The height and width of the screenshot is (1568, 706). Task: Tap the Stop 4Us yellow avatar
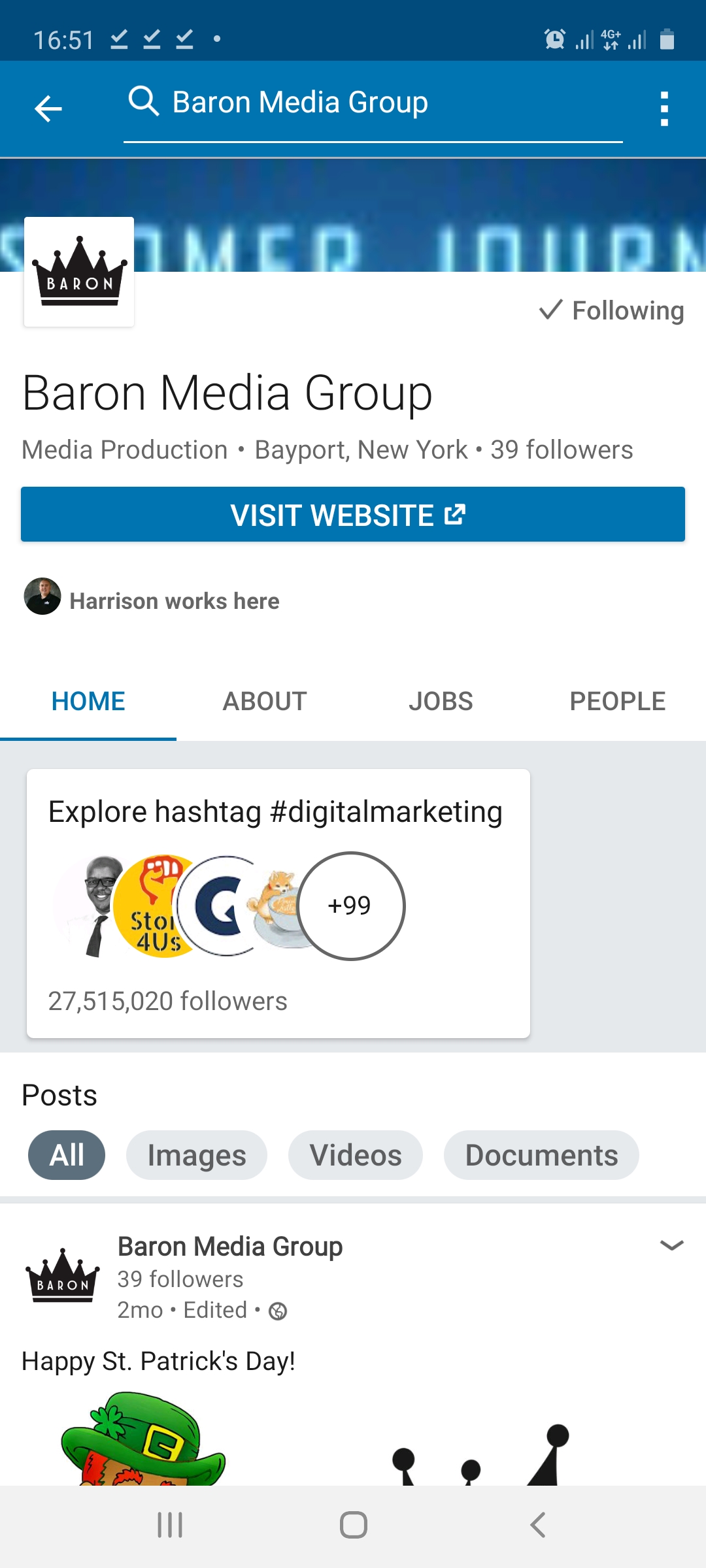(154, 906)
